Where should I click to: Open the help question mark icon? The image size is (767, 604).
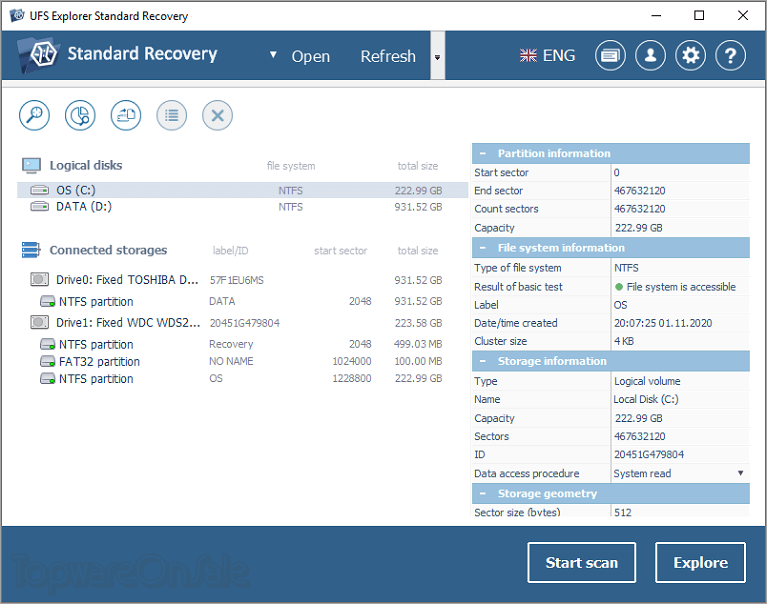tap(730, 55)
